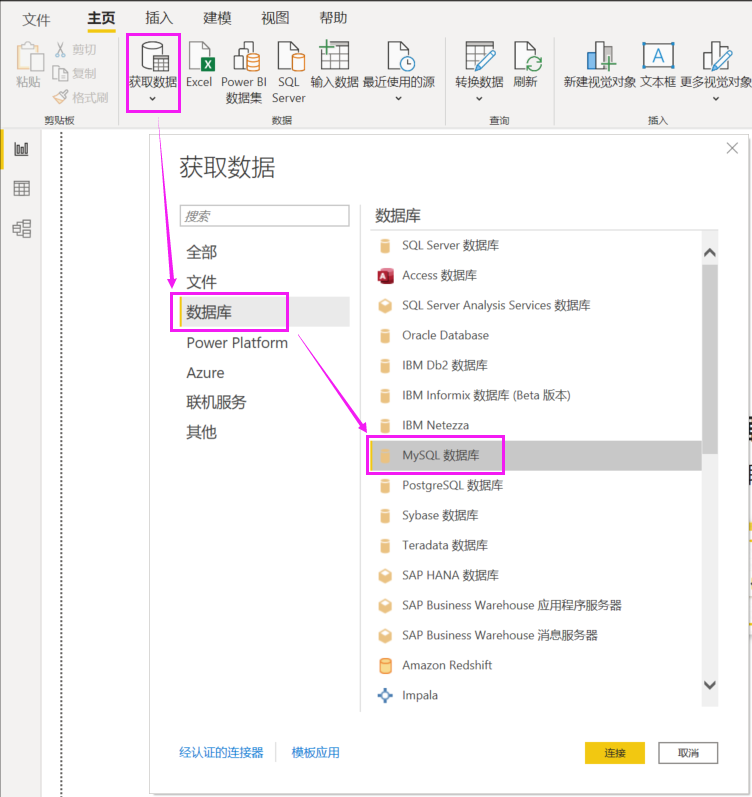The image size is (752, 797).
Task: Expand 最近使用的源 dropdown arrow
Action: tap(399, 99)
